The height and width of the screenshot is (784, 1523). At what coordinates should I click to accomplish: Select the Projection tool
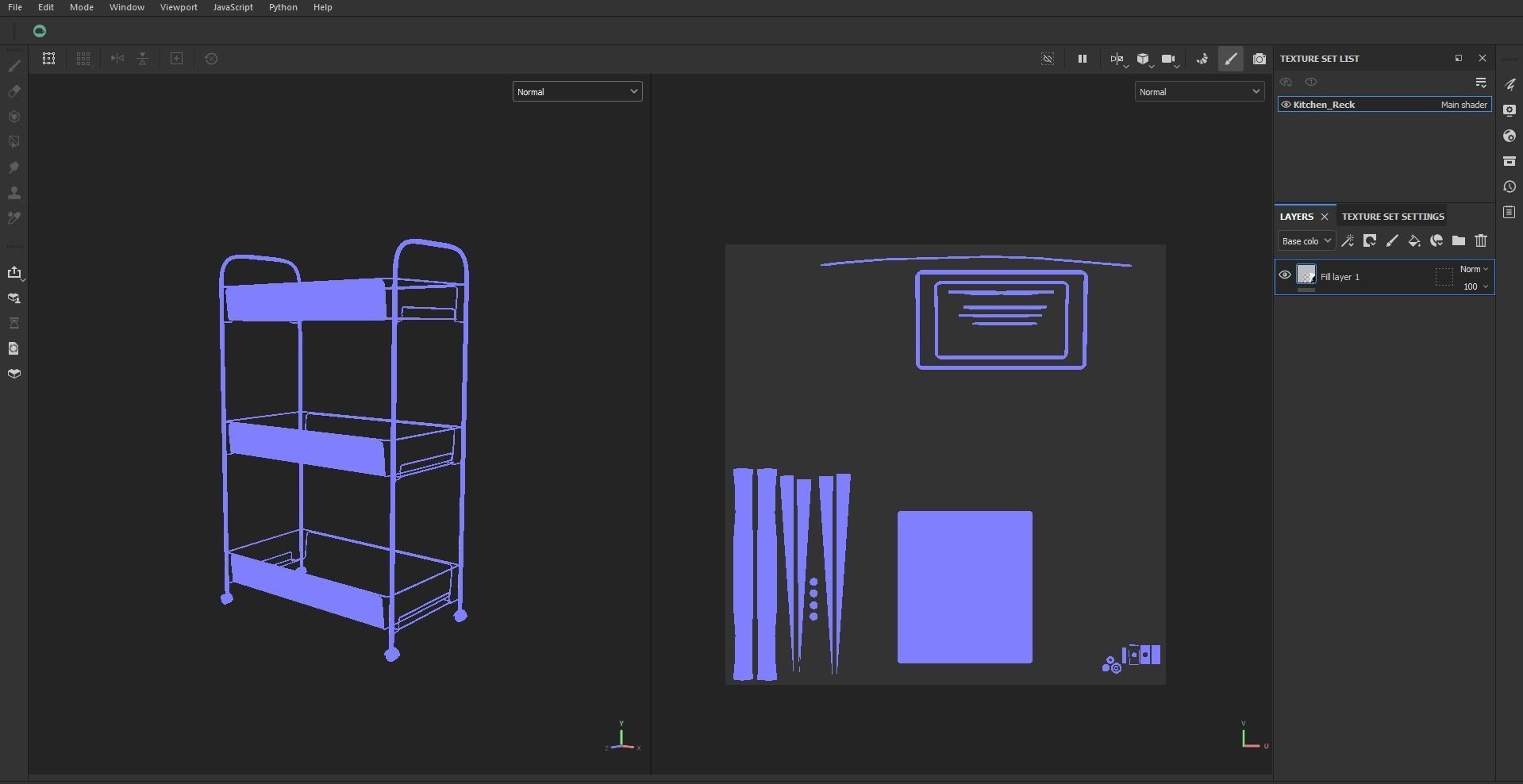tap(13, 117)
